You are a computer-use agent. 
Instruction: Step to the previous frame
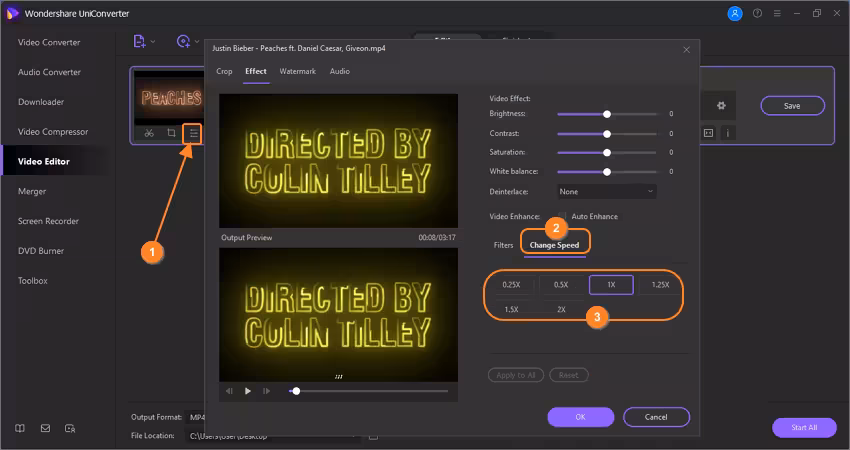coord(229,391)
